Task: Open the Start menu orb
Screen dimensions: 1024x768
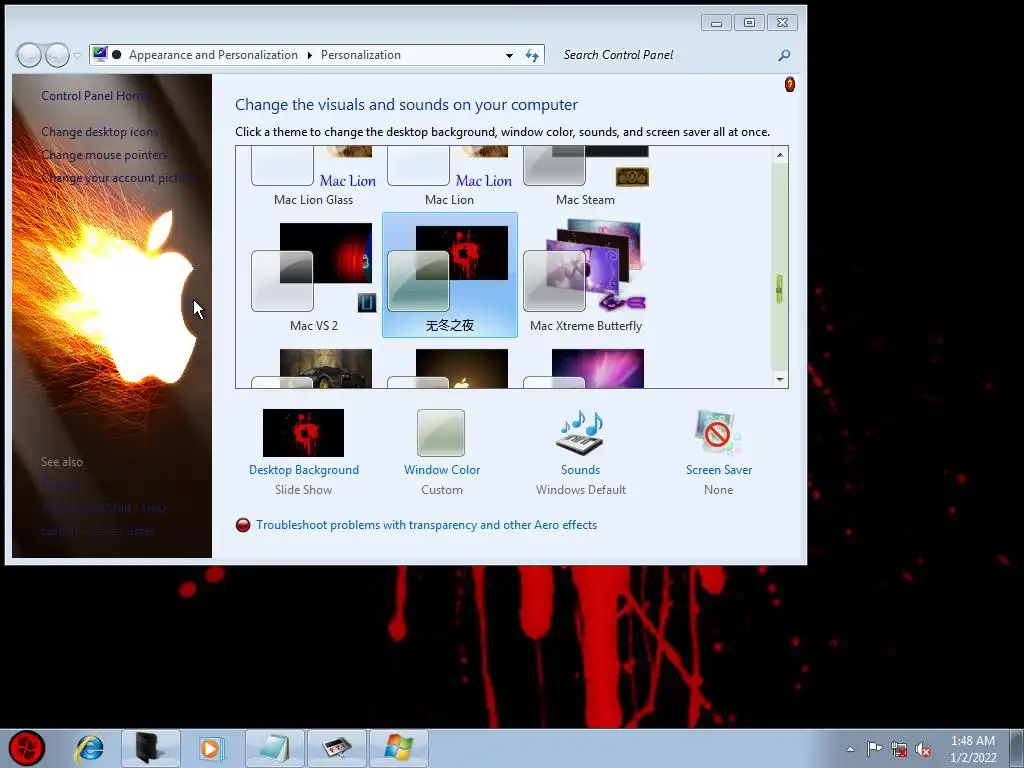Action: pos(27,748)
